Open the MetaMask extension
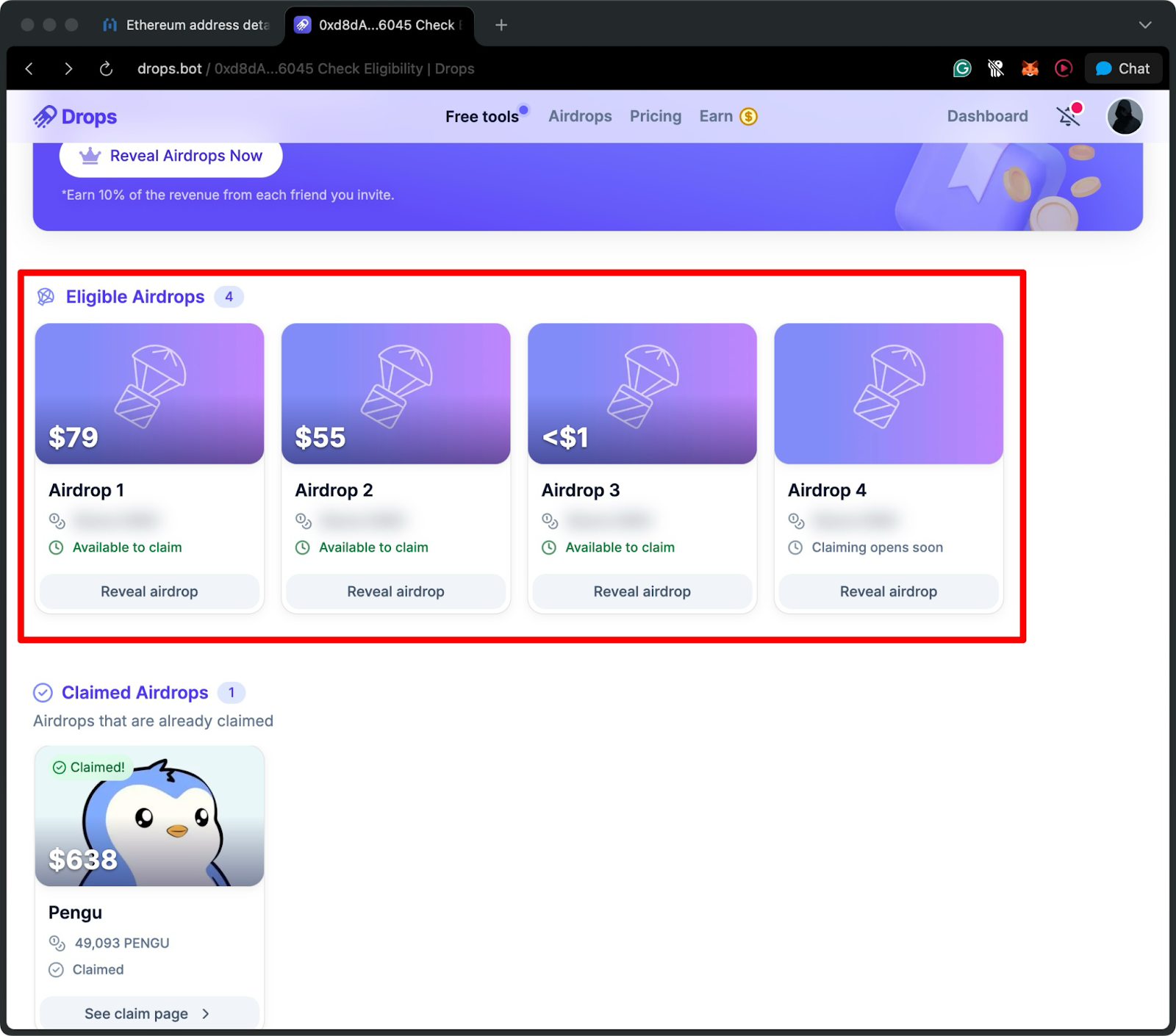This screenshot has height=1036, width=1176. click(x=1030, y=68)
